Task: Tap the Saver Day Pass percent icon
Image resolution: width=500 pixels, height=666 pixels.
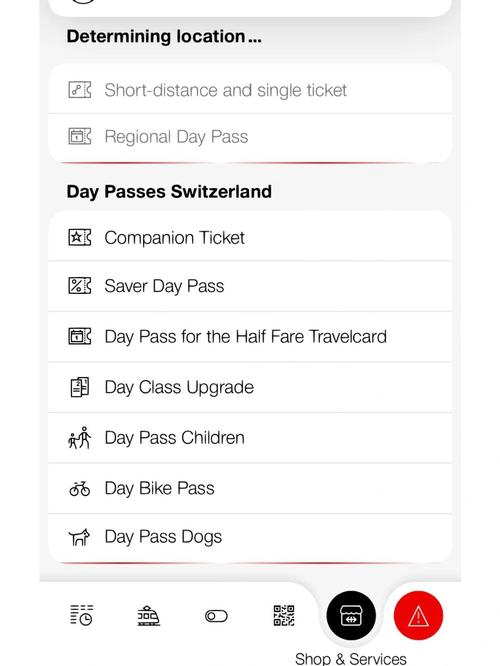Action: pos(80,285)
